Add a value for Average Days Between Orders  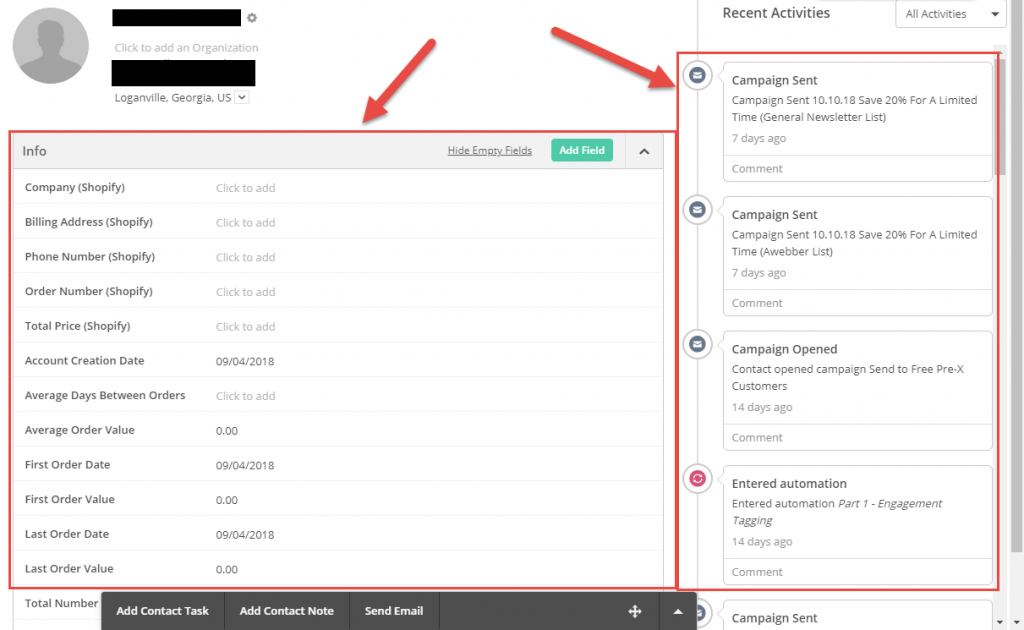246,396
